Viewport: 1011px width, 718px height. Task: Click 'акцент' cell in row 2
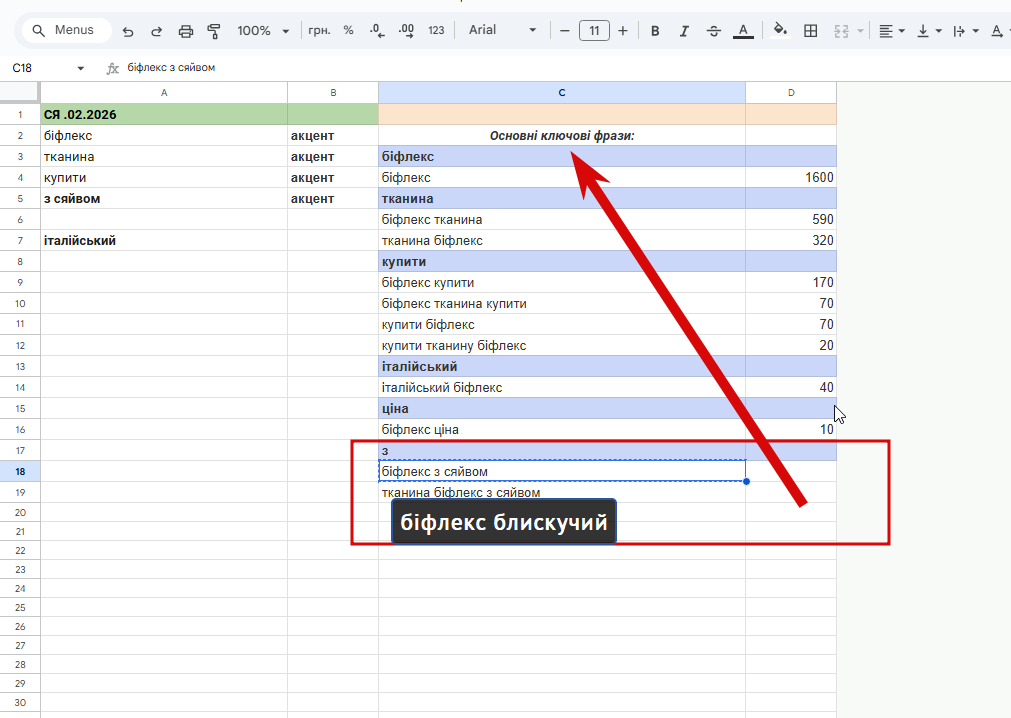click(x=333, y=136)
